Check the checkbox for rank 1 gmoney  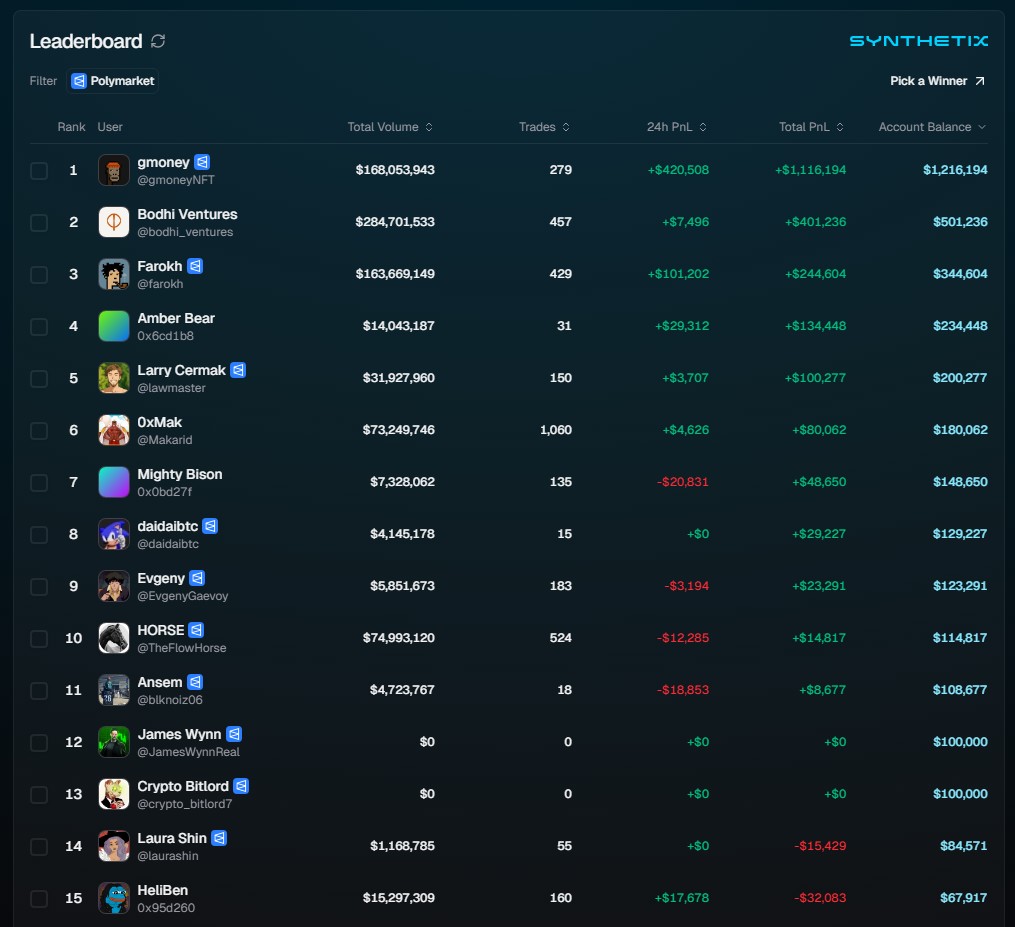click(x=39, y=170)
